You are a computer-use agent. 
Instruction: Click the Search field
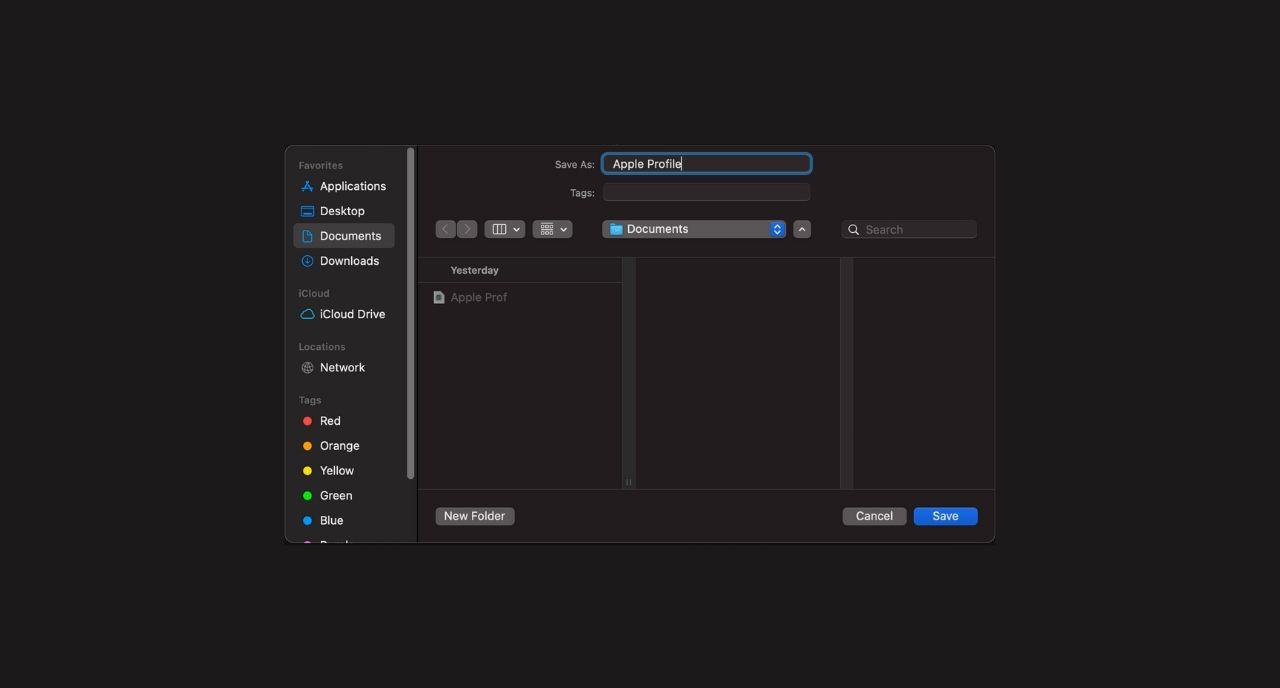pyautogui.click(x=909, y=230)
